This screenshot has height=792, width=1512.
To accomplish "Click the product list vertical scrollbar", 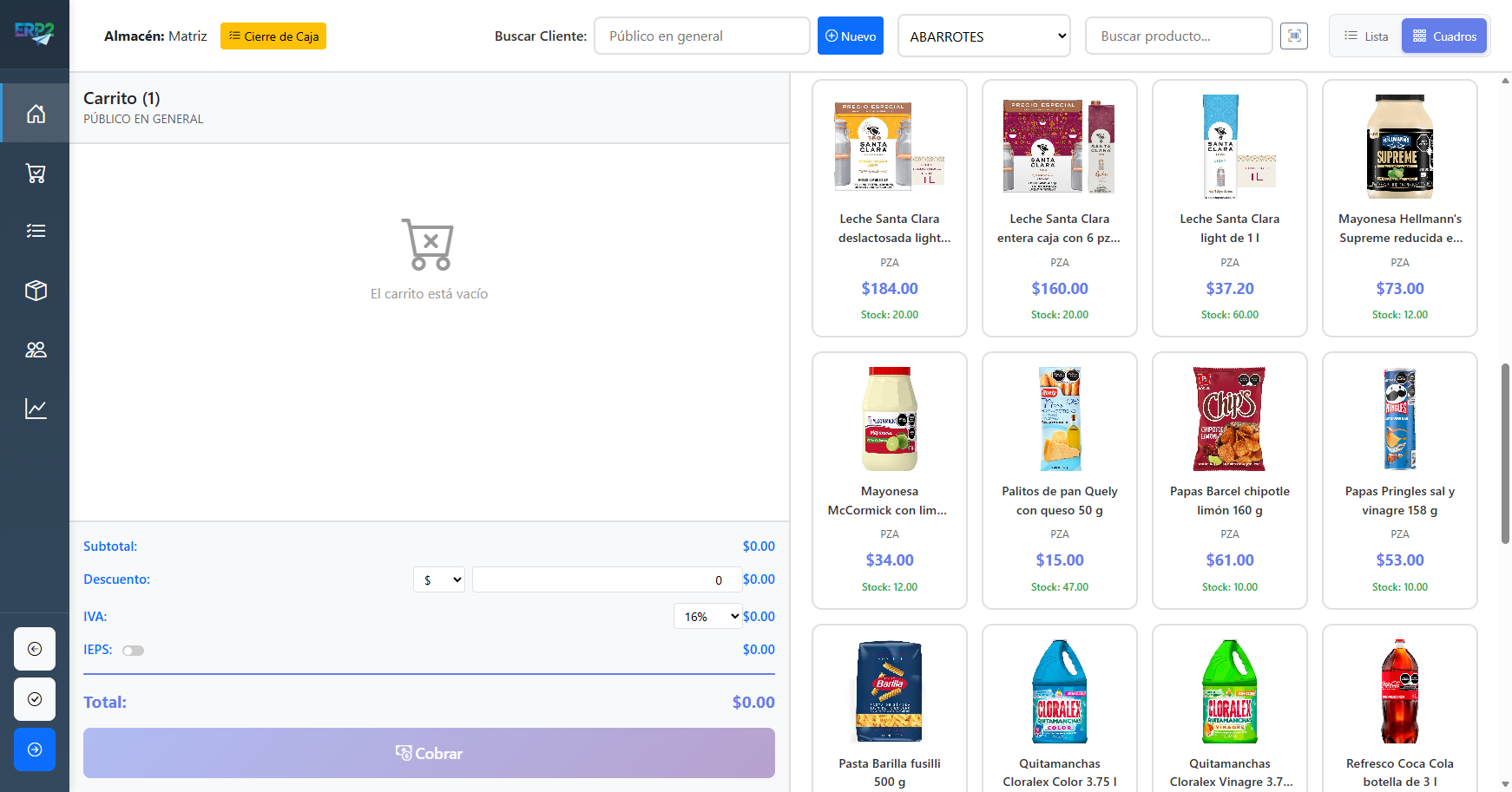I will [1505, 453].
